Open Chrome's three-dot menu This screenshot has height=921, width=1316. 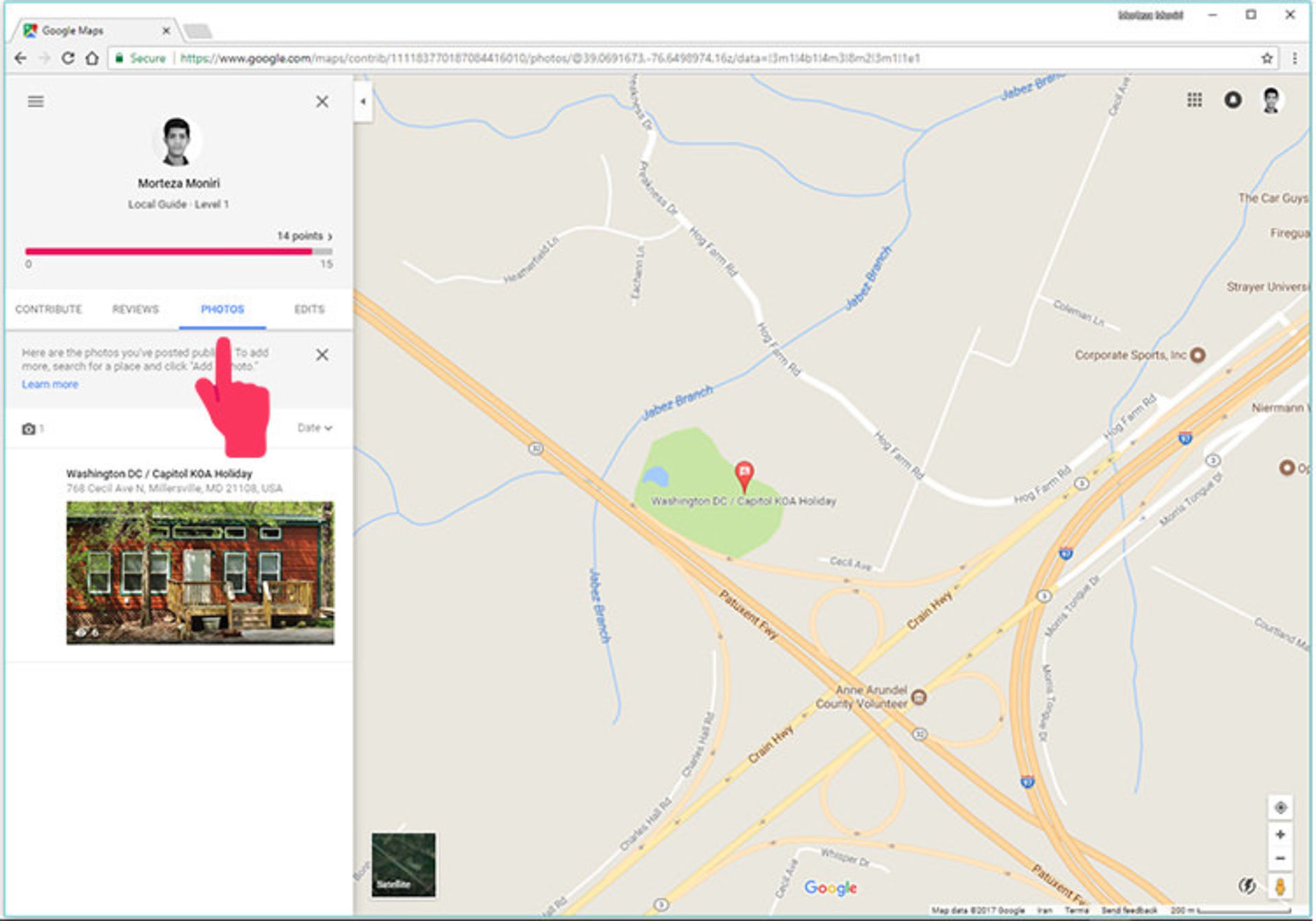coord(1294,58)
